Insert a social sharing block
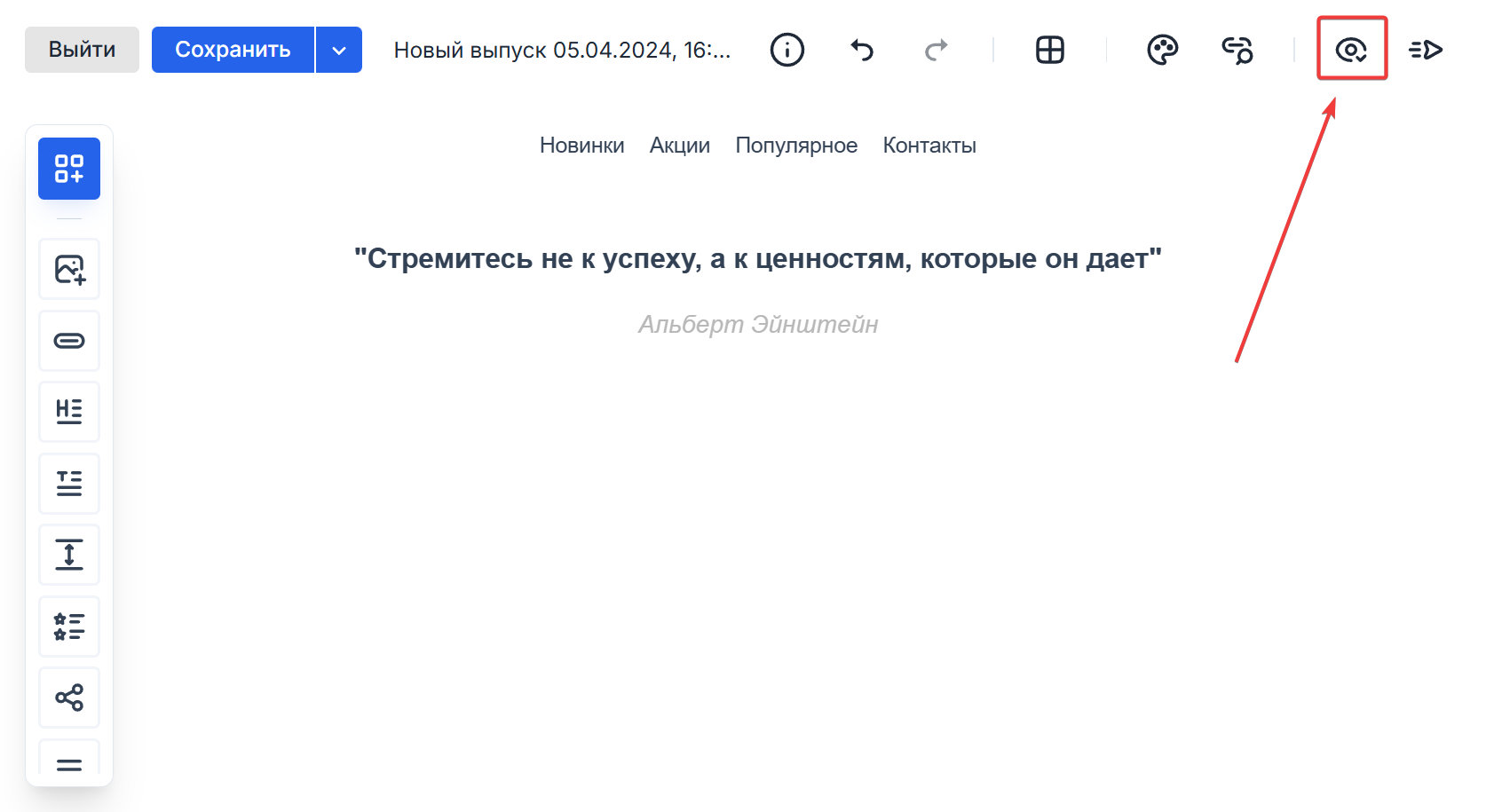1494x812 pixels. pos(69,698)
